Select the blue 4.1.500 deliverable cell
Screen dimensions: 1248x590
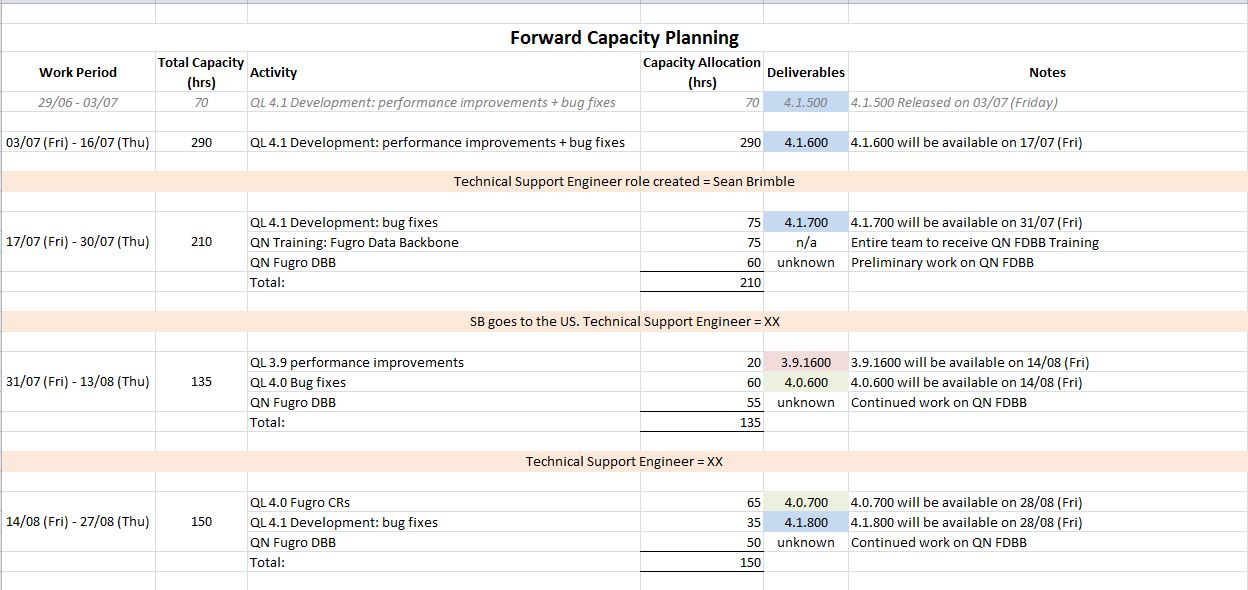pos(805,102)
